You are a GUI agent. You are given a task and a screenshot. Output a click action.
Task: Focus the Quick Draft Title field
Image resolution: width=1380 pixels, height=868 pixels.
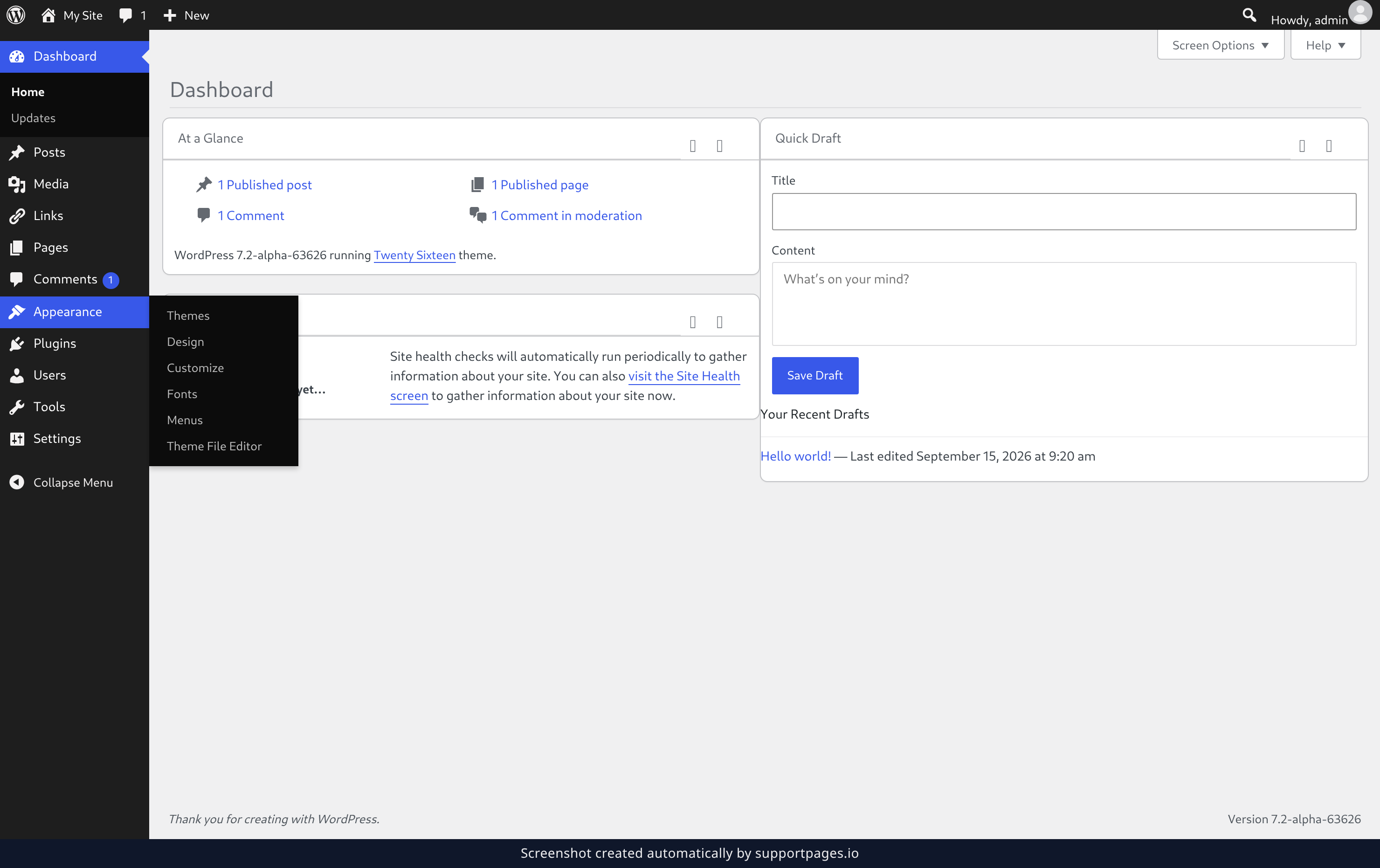tap(1064, 212)
